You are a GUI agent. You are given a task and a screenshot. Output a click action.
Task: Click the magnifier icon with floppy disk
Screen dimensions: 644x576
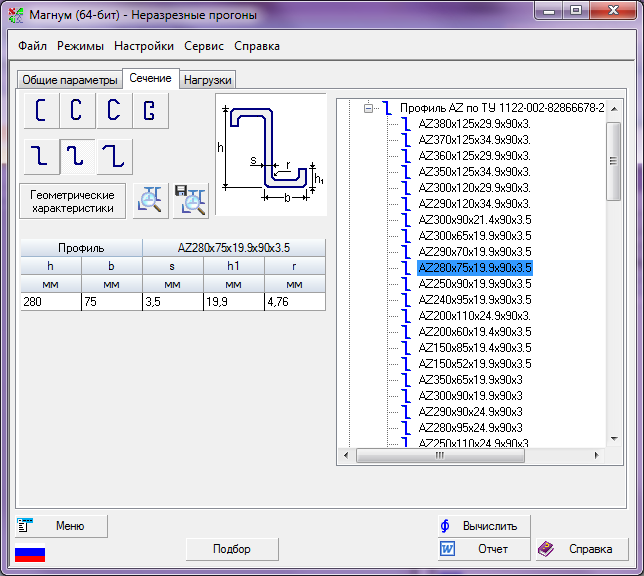[x=190, y=201]
